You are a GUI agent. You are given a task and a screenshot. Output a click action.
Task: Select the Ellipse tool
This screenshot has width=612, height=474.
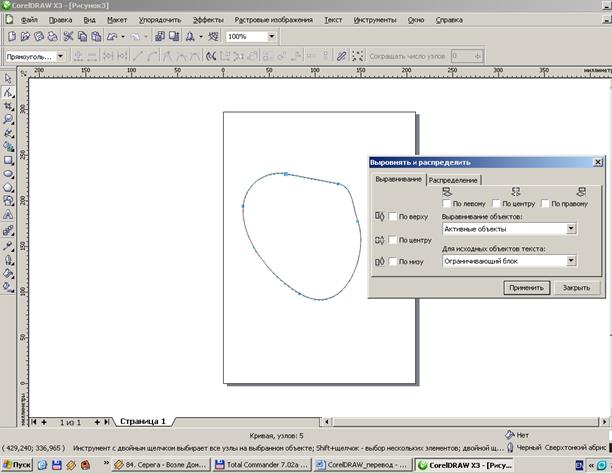(8, 174)
